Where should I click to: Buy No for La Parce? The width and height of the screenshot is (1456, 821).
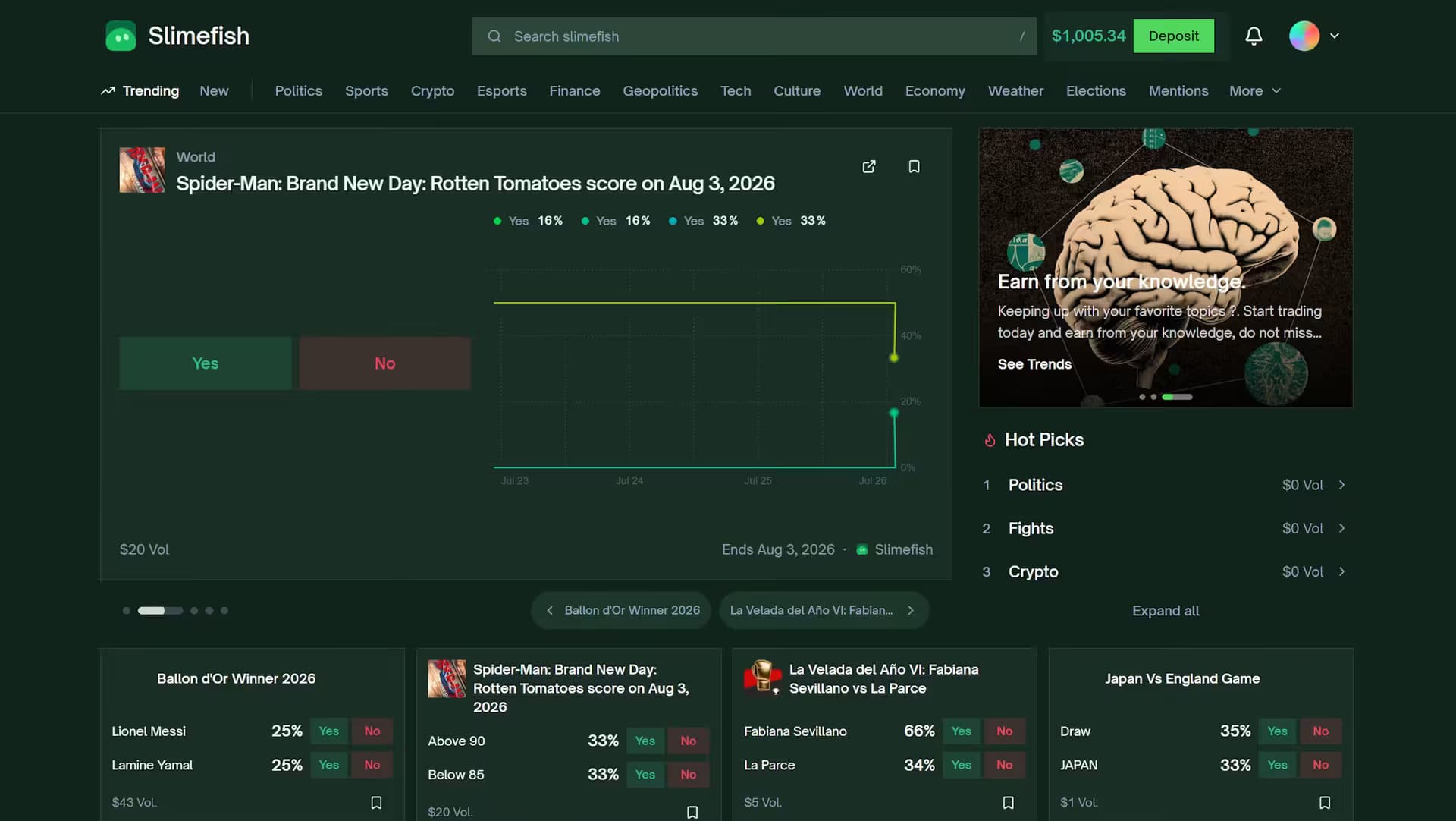click(1005, 765)
